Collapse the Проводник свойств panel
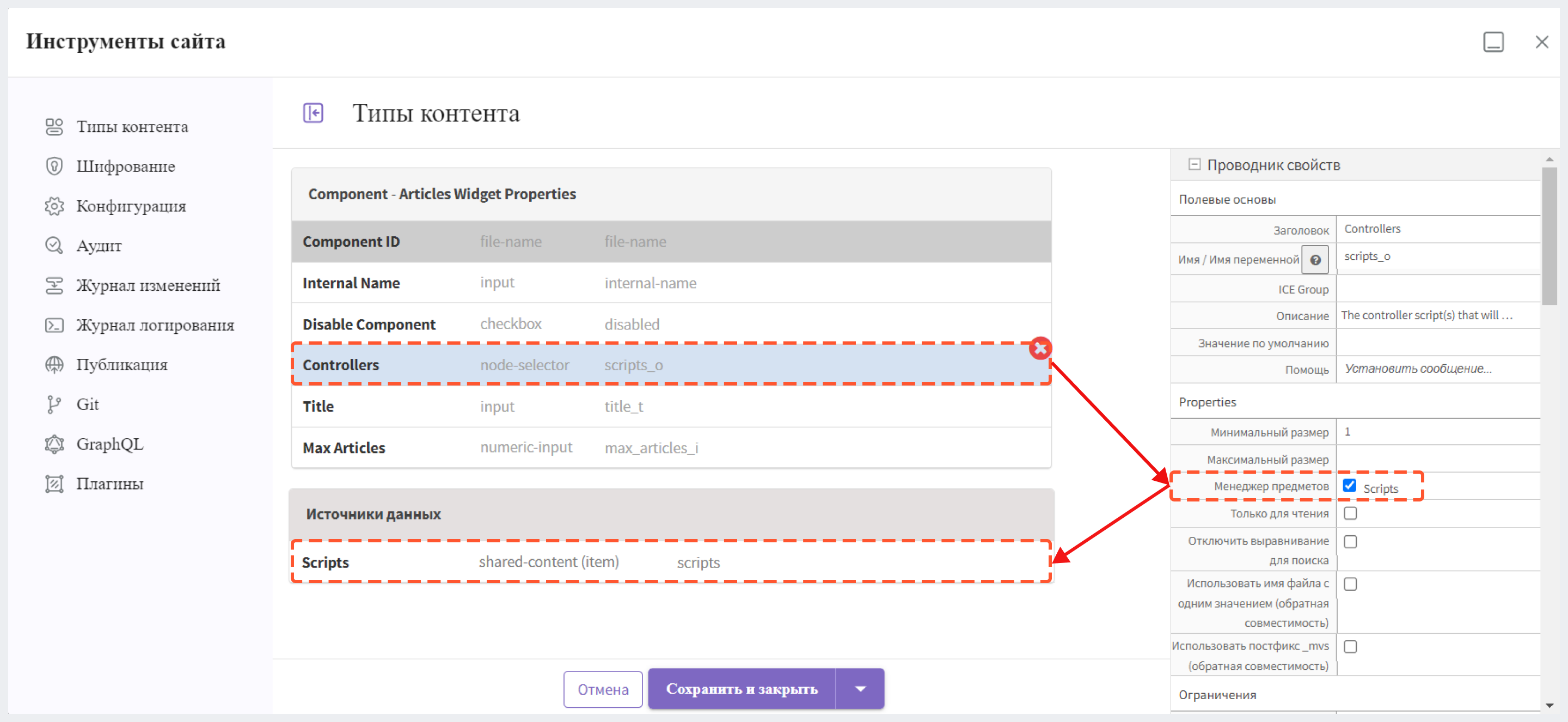Image resolution: width=1568 pixels, height=722 pixels. pos(1195,164)
